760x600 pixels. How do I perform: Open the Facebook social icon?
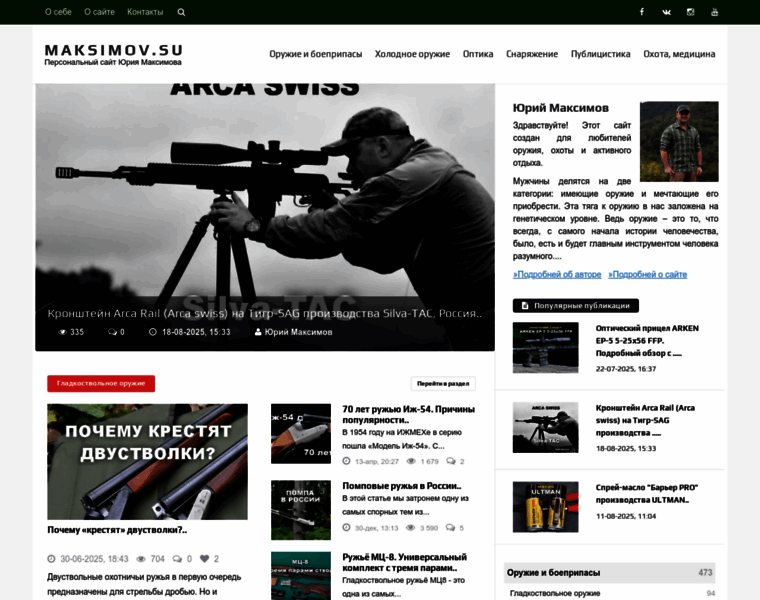click(x=642, y=12)
